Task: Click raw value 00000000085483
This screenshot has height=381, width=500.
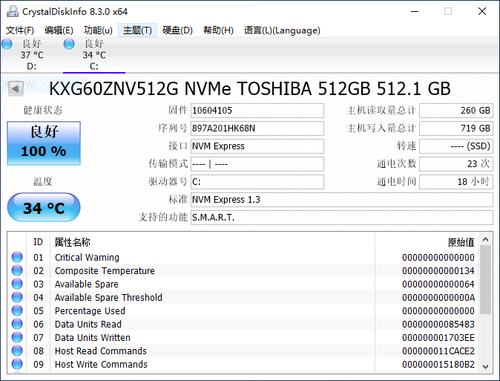Action: tap(438, 324)
